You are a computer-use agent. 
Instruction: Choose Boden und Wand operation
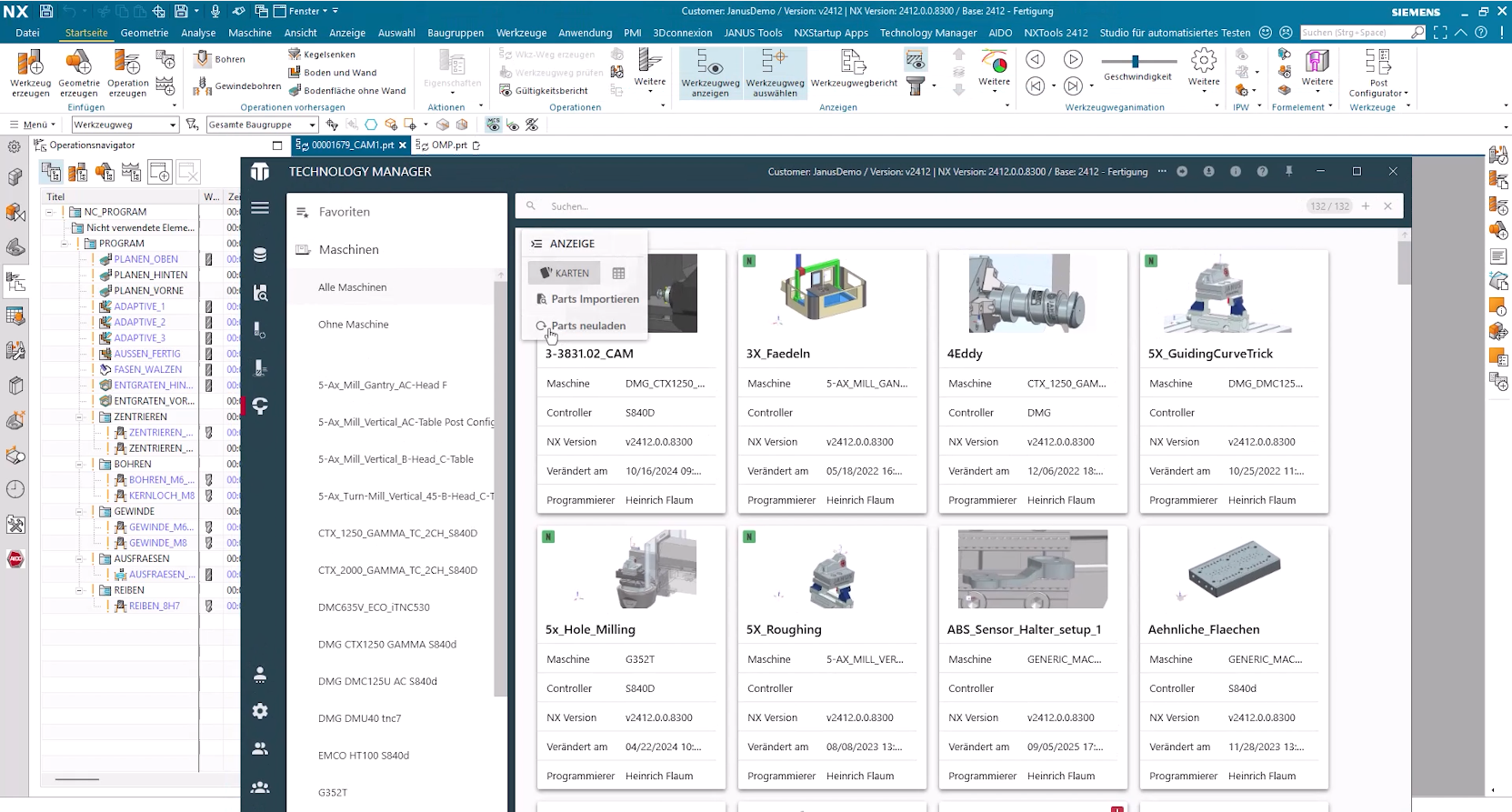point(332,73)
